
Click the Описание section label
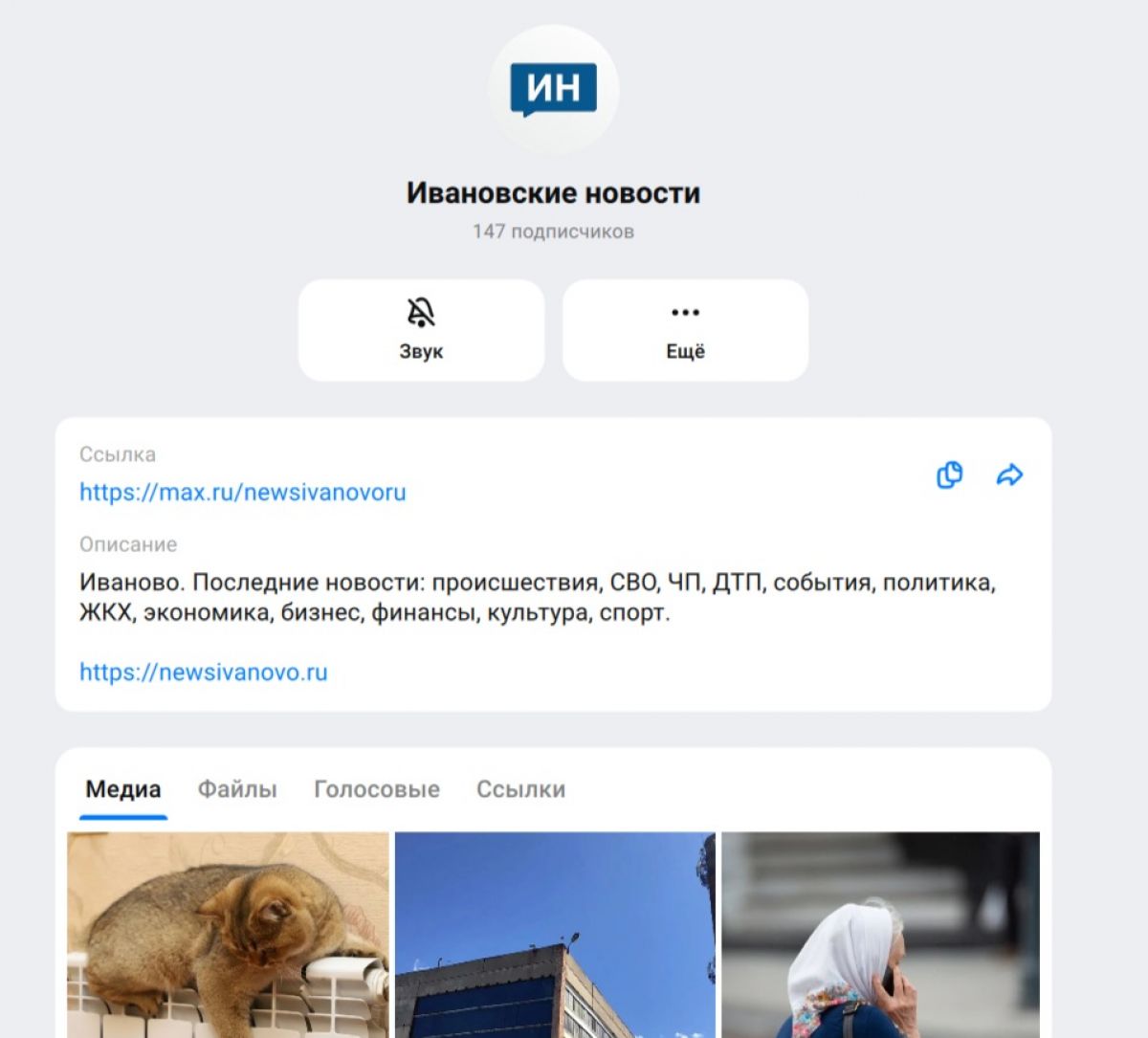coord(128,544)
